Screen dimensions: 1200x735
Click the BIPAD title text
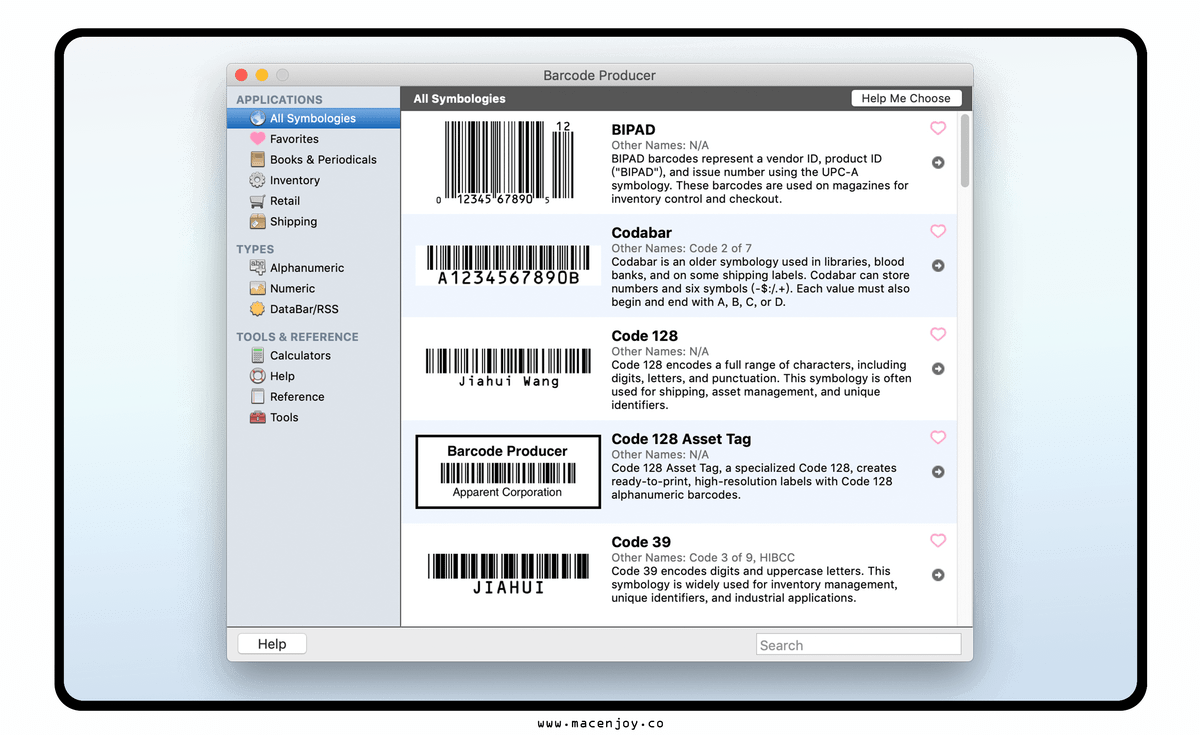point(633,130)
